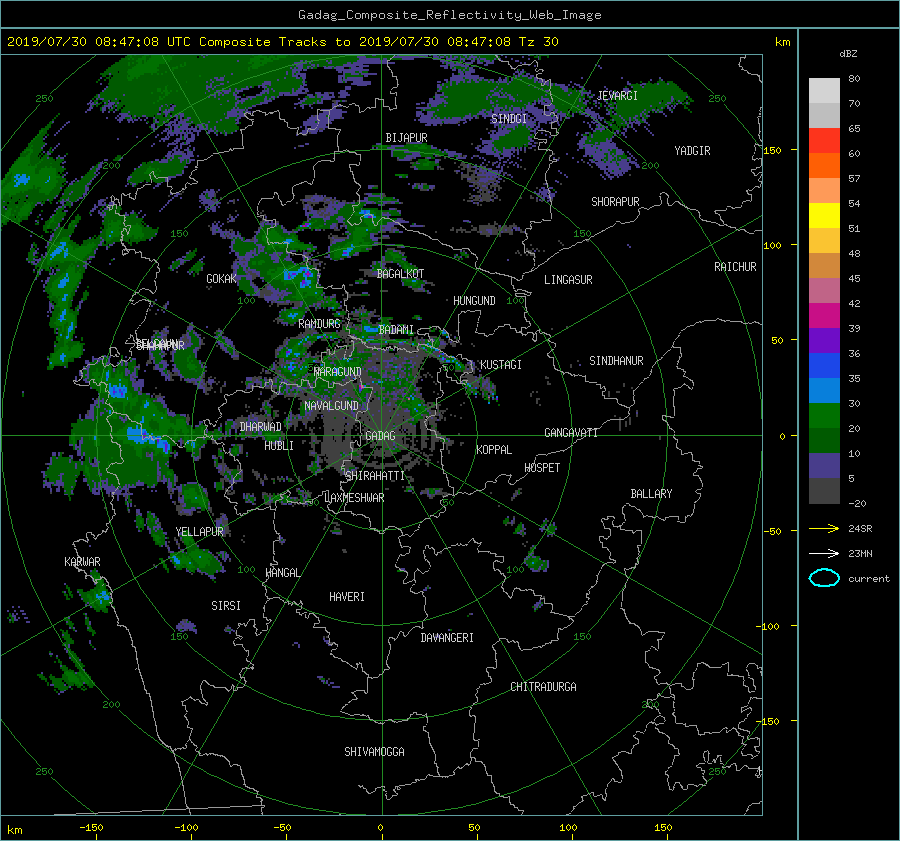Click the GOKAK city label
The image size is (900, 841).
[x=222, y=279]
